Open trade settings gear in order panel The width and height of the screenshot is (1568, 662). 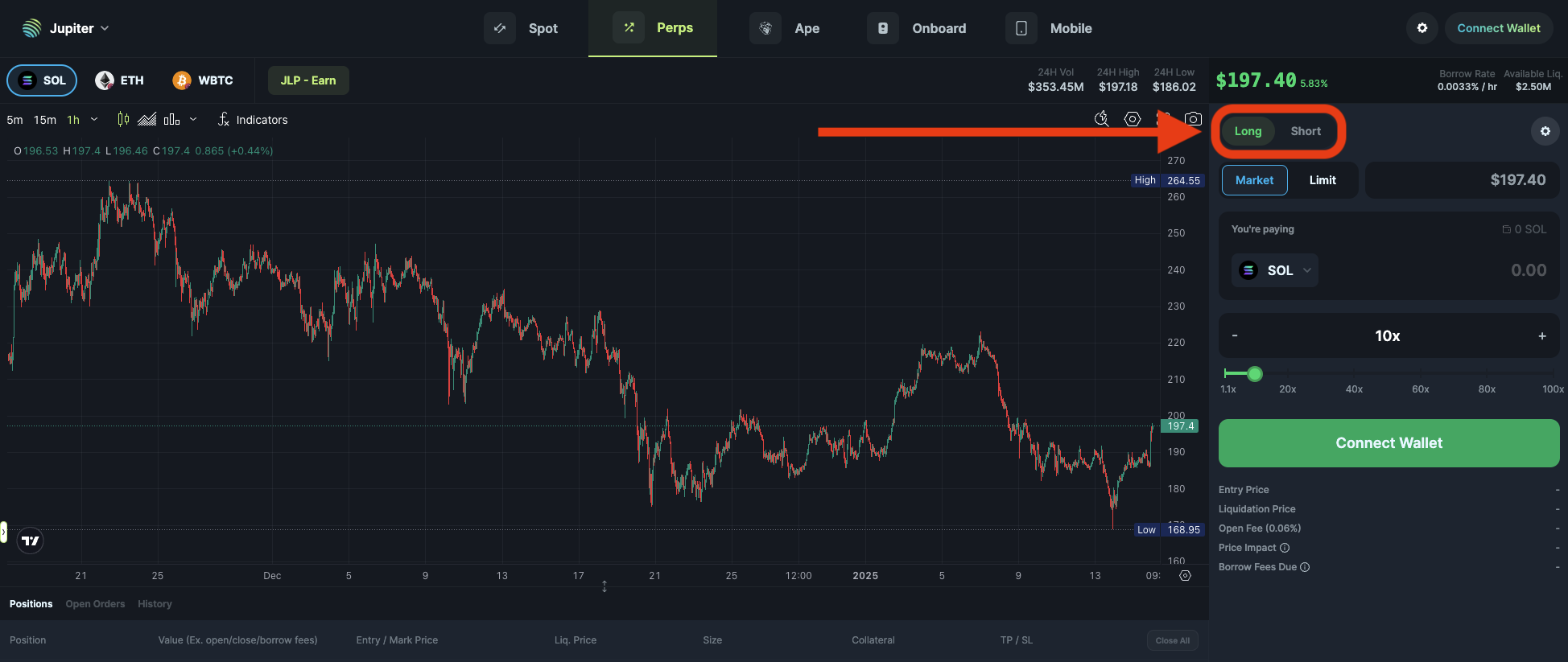(x=1545, y=131)
